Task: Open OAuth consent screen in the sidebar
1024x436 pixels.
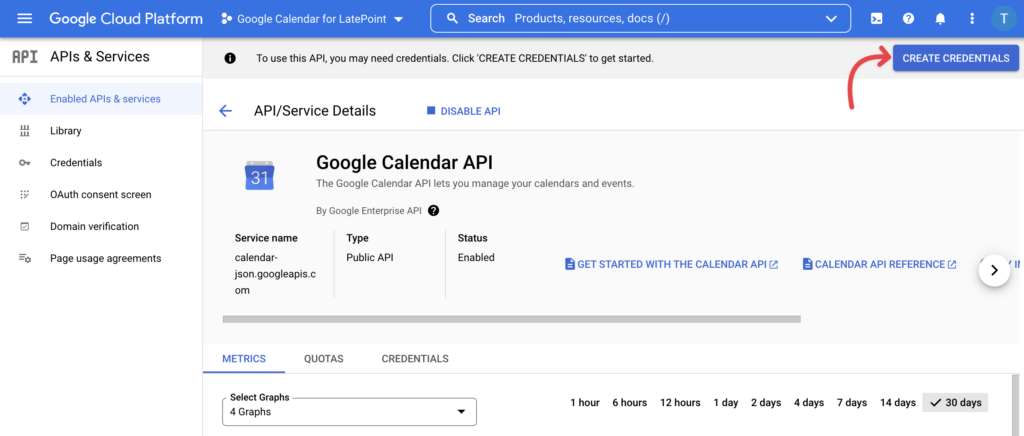Action: pos(101,195)
